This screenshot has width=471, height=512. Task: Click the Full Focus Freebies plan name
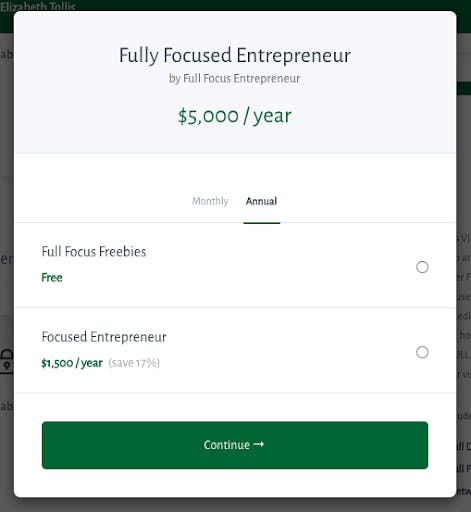click(x=94, y=252)
